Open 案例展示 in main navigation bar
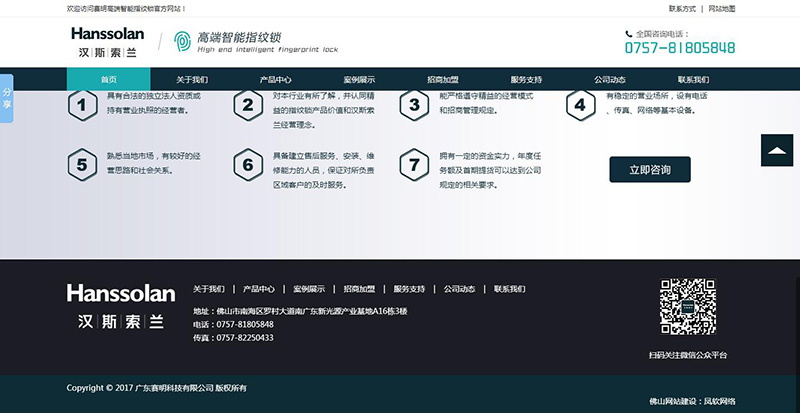 pyautogui.click(x=359, y=80)
